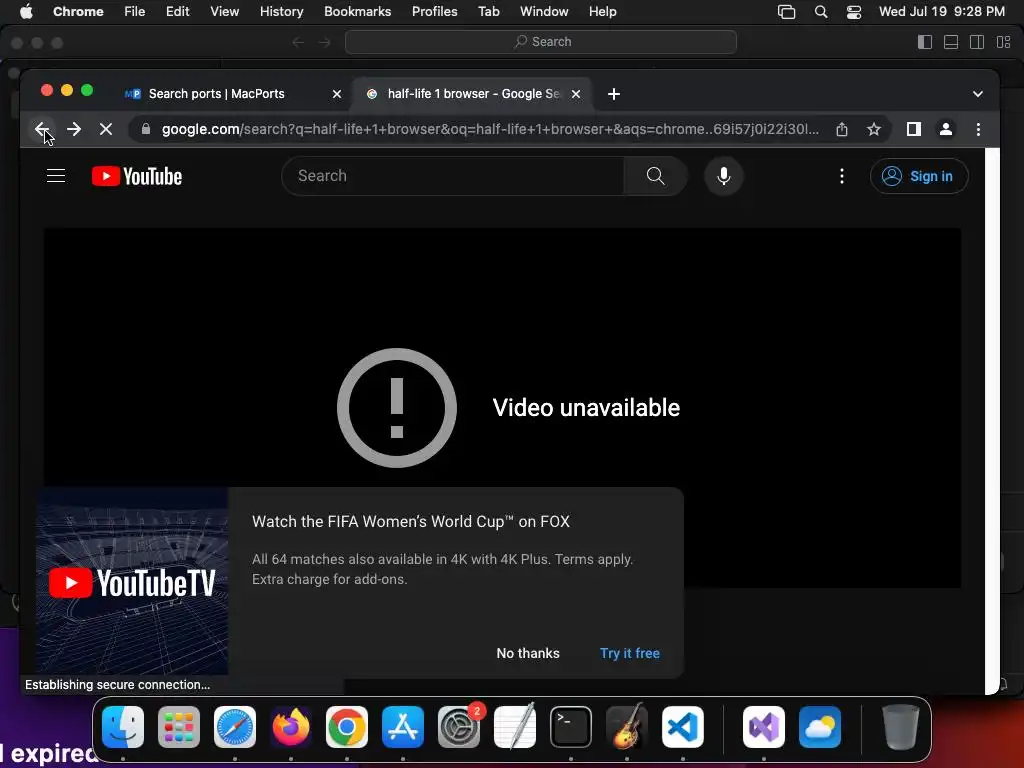Share this page via the share icon
1024x768 pixels.
(x=842, y=129)
